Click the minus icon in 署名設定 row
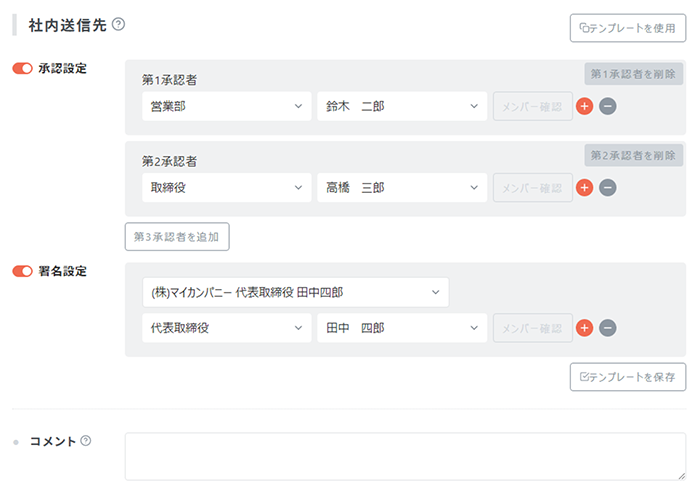This screenshot has width=700, height=490. [608, 328]
